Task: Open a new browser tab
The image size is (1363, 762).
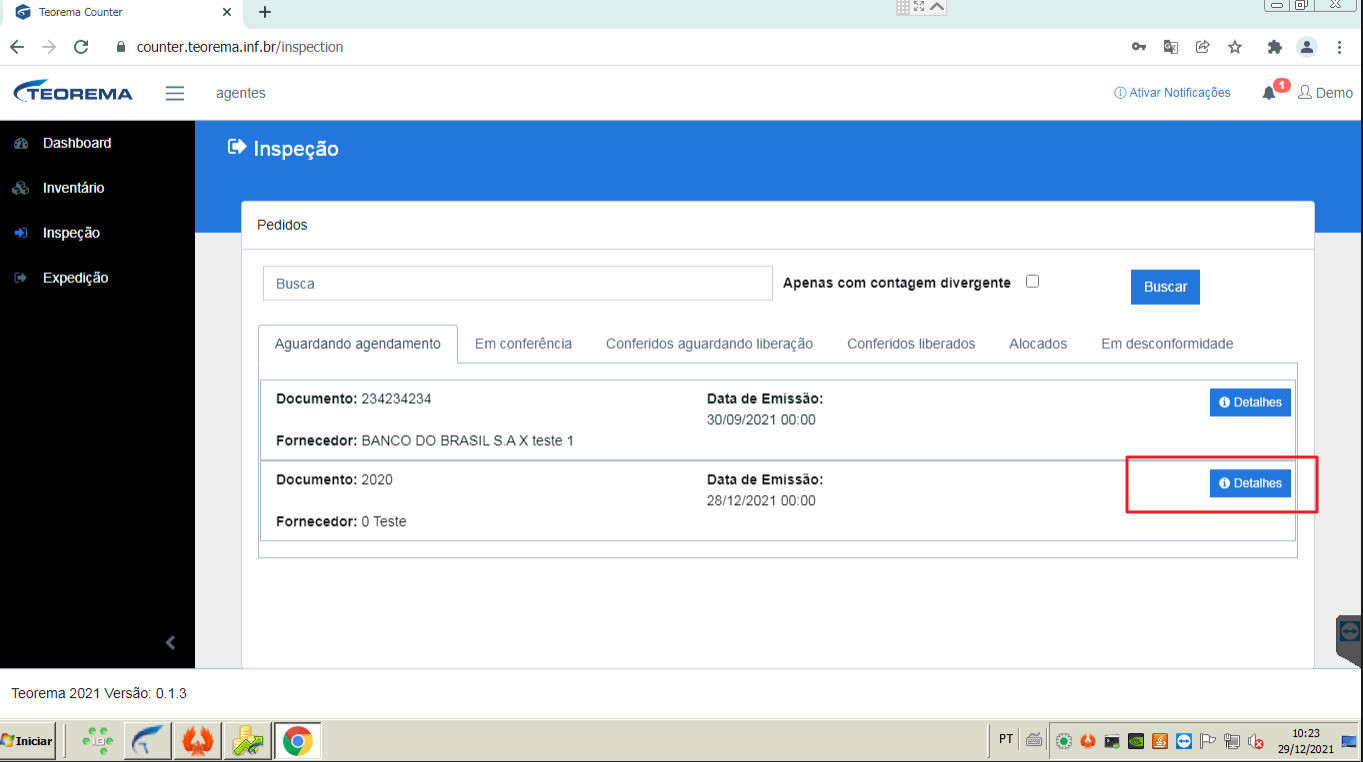Action: (x=265, y=12)
